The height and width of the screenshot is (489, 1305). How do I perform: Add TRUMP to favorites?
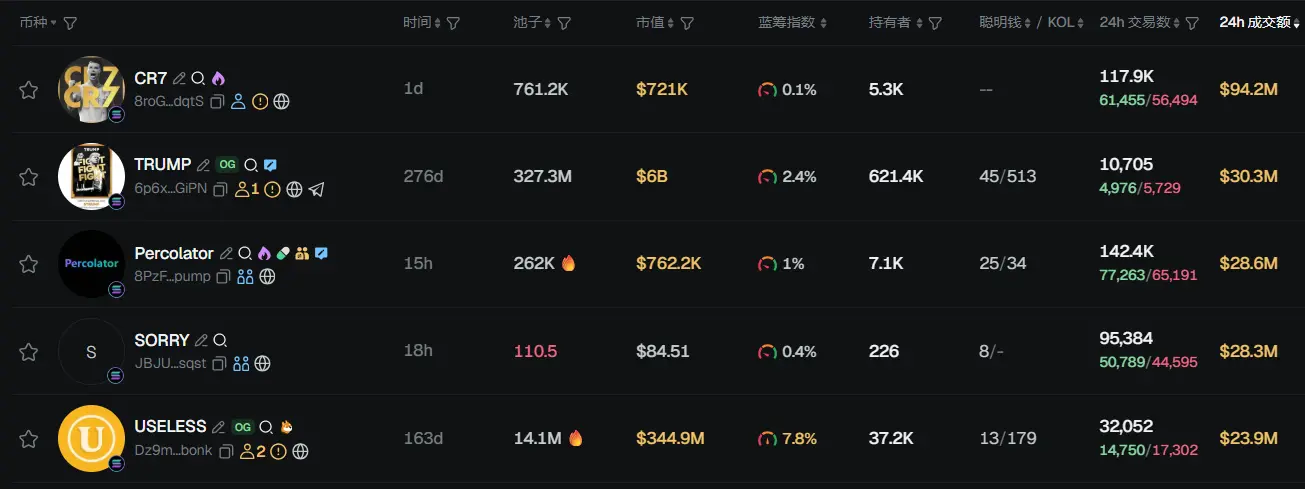coord(29,177)
